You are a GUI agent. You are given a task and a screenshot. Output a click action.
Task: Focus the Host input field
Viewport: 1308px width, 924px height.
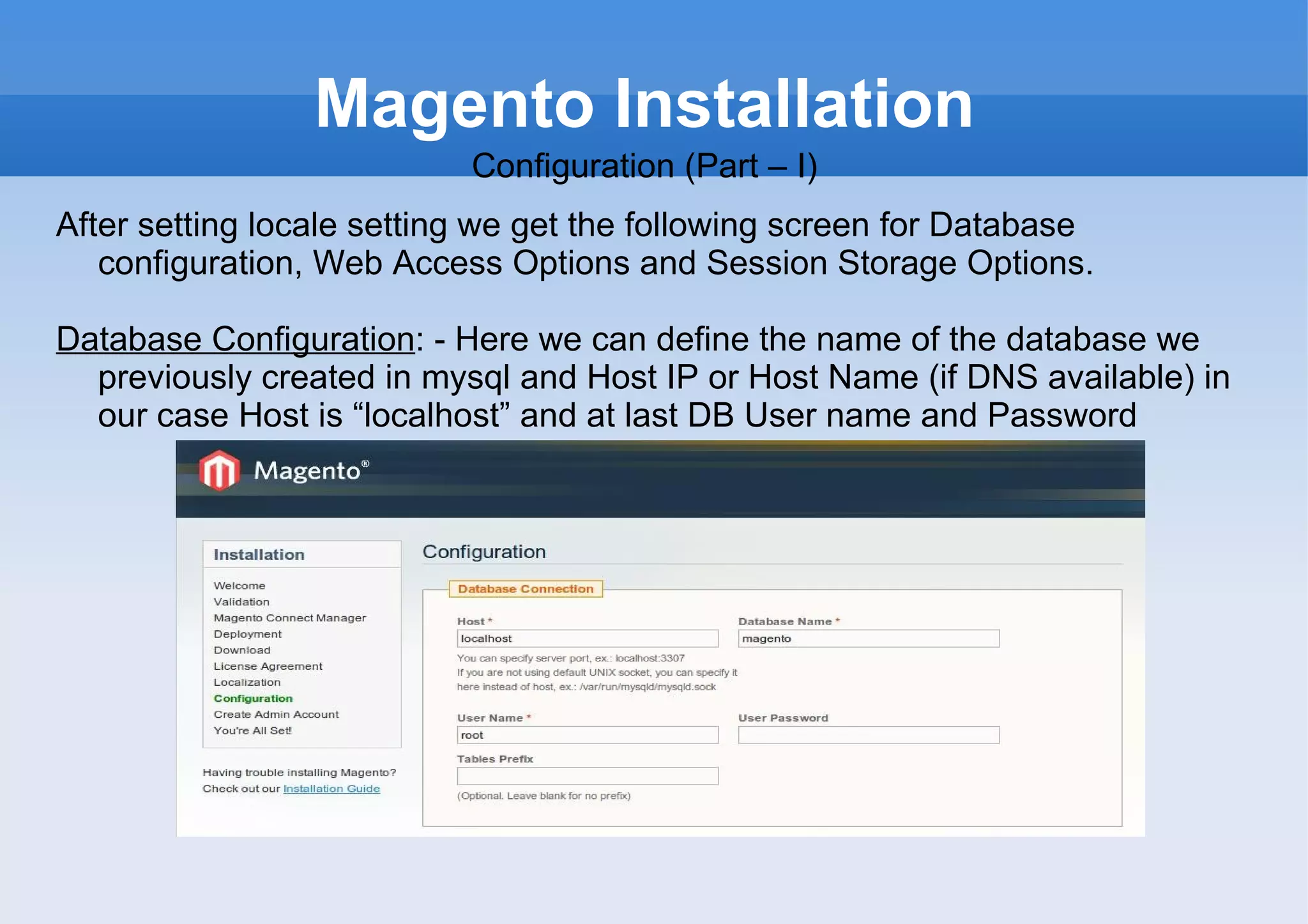click(x=588, y=639)
